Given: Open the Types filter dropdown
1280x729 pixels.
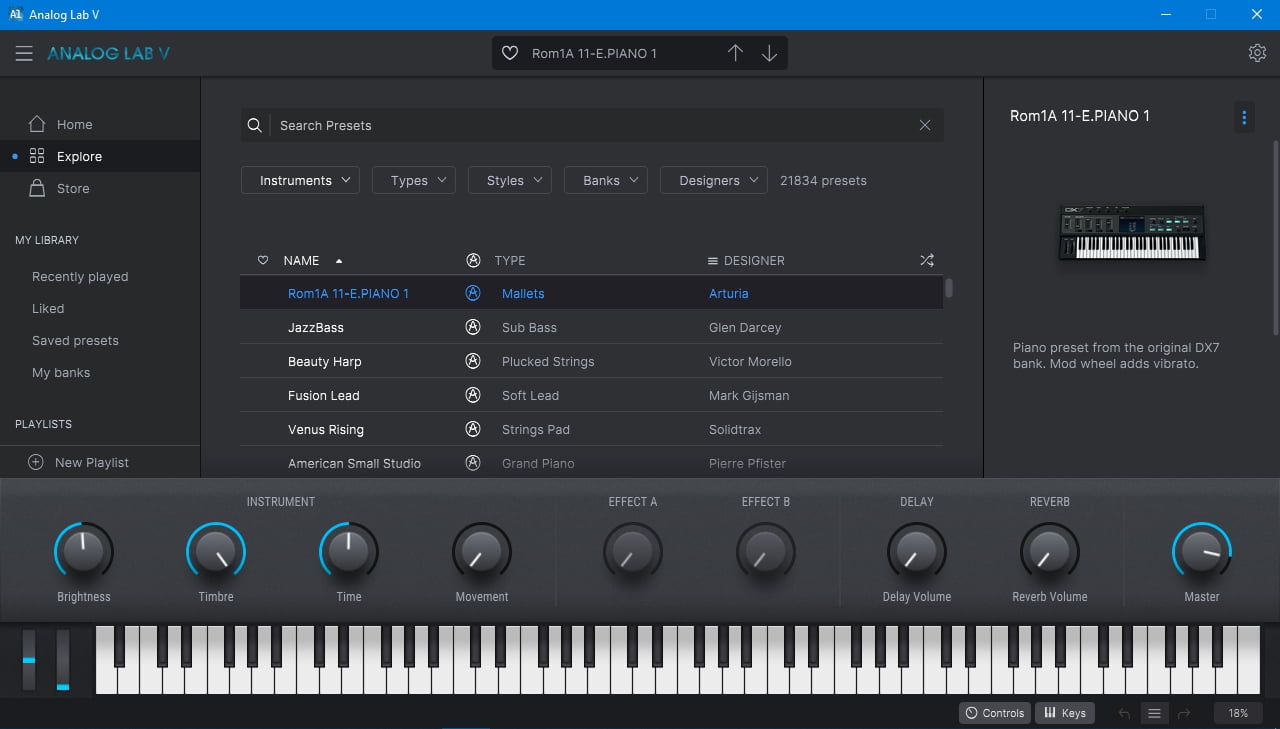Looking at the screenshot, I should coord(414,180).
